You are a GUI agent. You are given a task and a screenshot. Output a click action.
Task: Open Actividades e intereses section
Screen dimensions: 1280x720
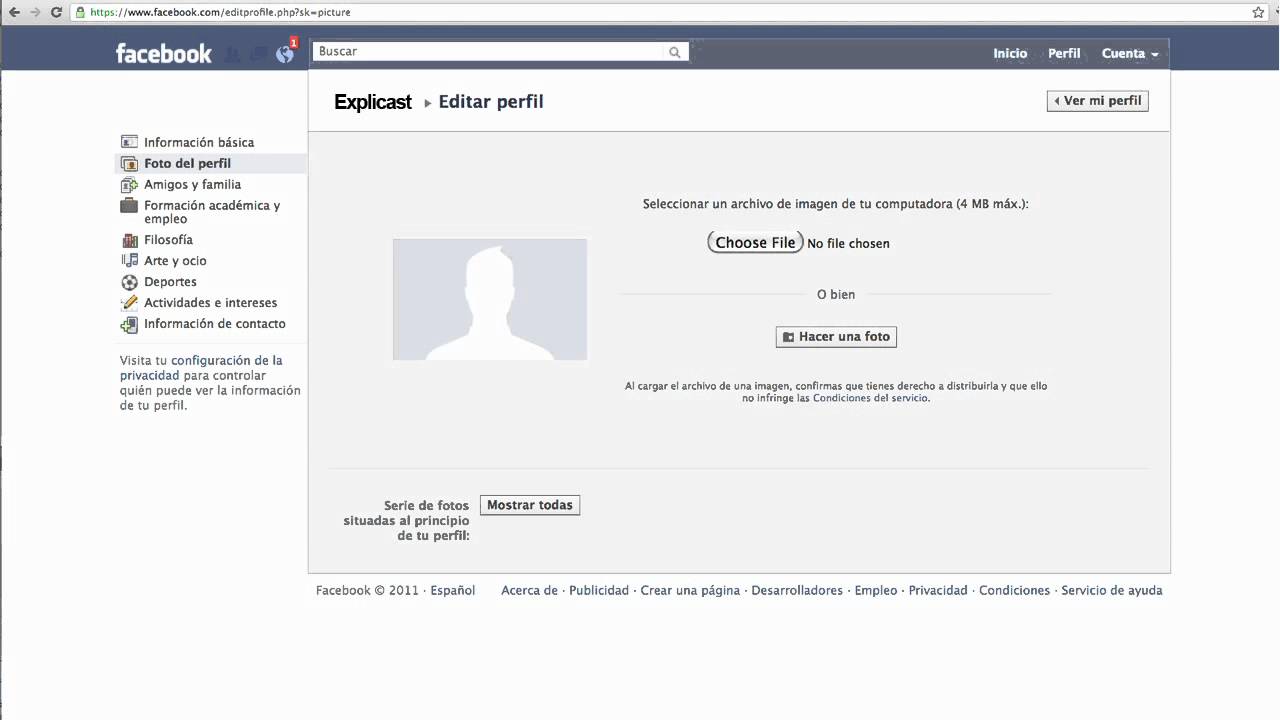click(210, 303)
